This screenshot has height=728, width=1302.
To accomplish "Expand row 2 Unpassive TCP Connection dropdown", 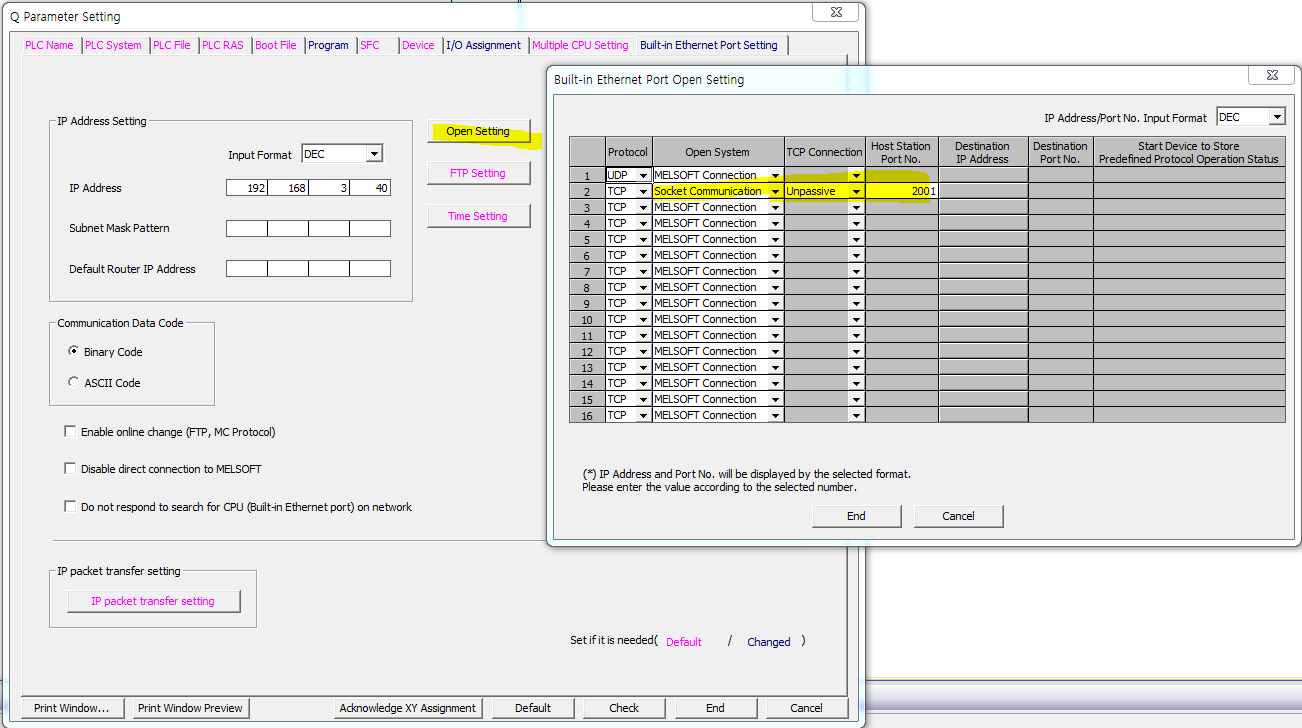I will pyautogui.click(x=856, y=191).
